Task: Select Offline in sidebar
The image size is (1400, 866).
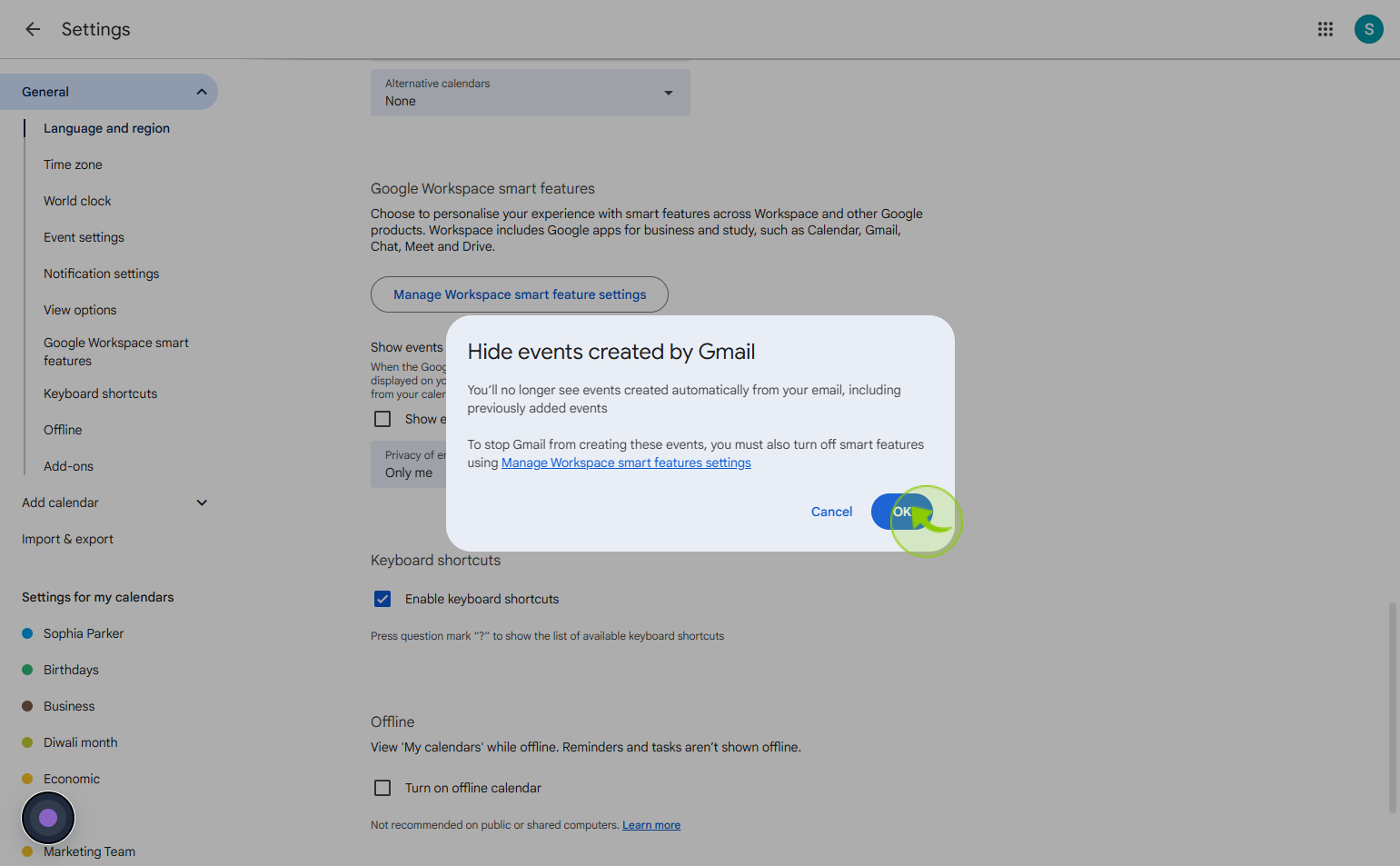Action: 63,430
